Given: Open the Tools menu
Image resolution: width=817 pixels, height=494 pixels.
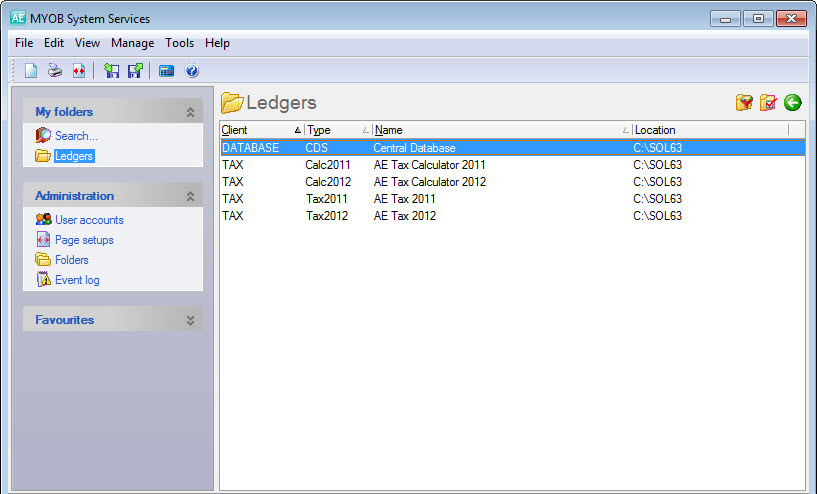Looking at the screenshot, I should 179,43.
